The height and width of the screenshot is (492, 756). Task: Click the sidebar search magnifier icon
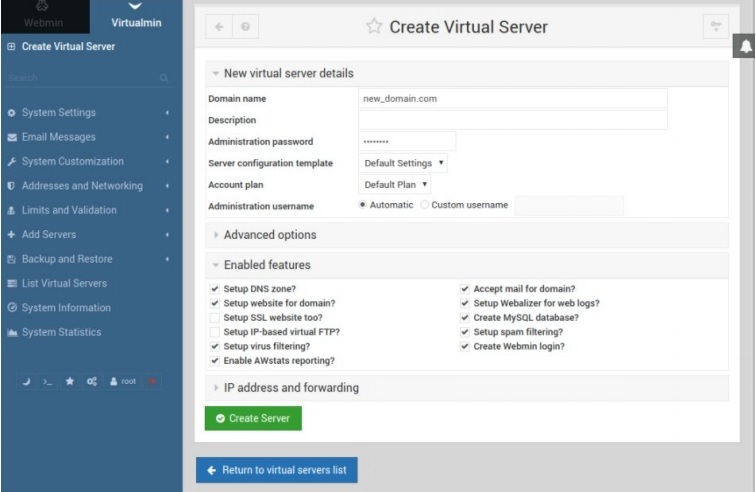164,78
